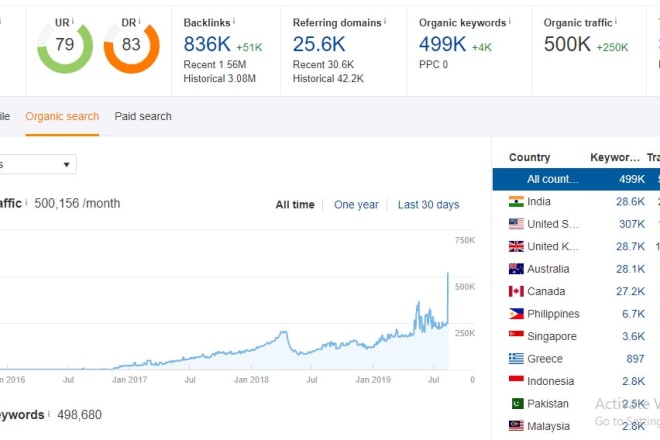The image size is (660, 440).
Task: Select the India flag icon
Action: pos(516,202)
